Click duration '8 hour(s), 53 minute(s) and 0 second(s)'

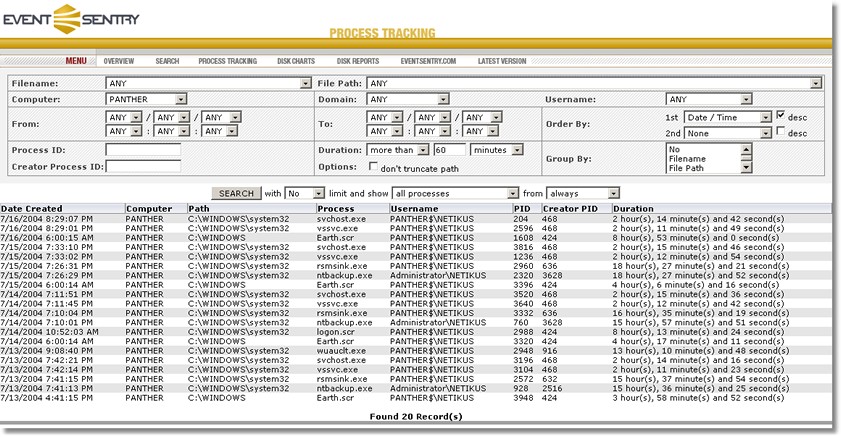(696, 238)
